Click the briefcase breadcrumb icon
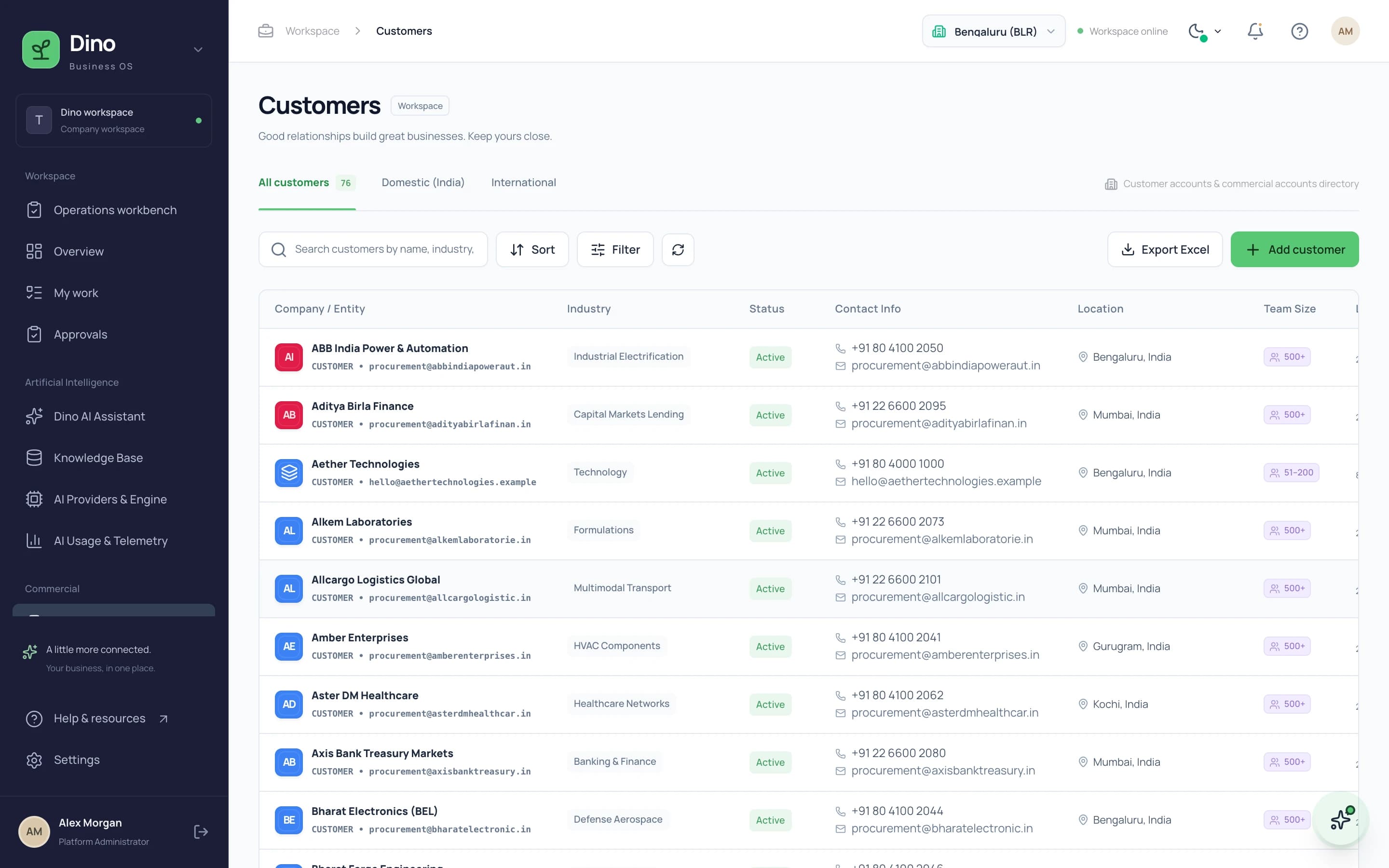The height and width of the screenshot is (868, 1389). [x=266, y=31]
